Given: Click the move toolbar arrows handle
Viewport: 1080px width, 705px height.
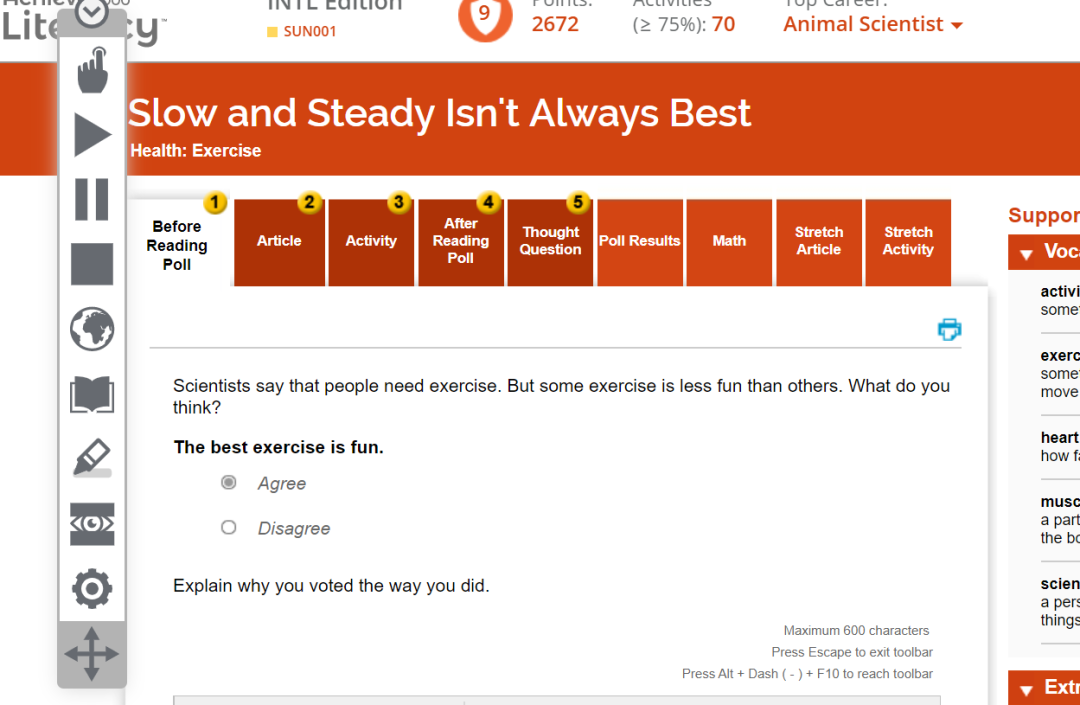Looking at the screenshot, I should click(x=92, y=654).
